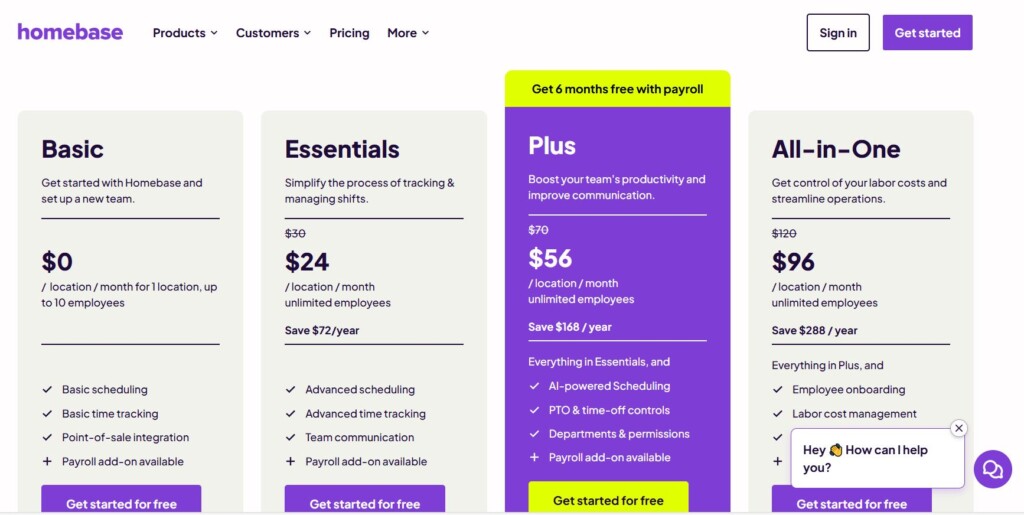Start free with the Essentials plan
This screenshot has width=1024, height=515.
coord(365,502)
